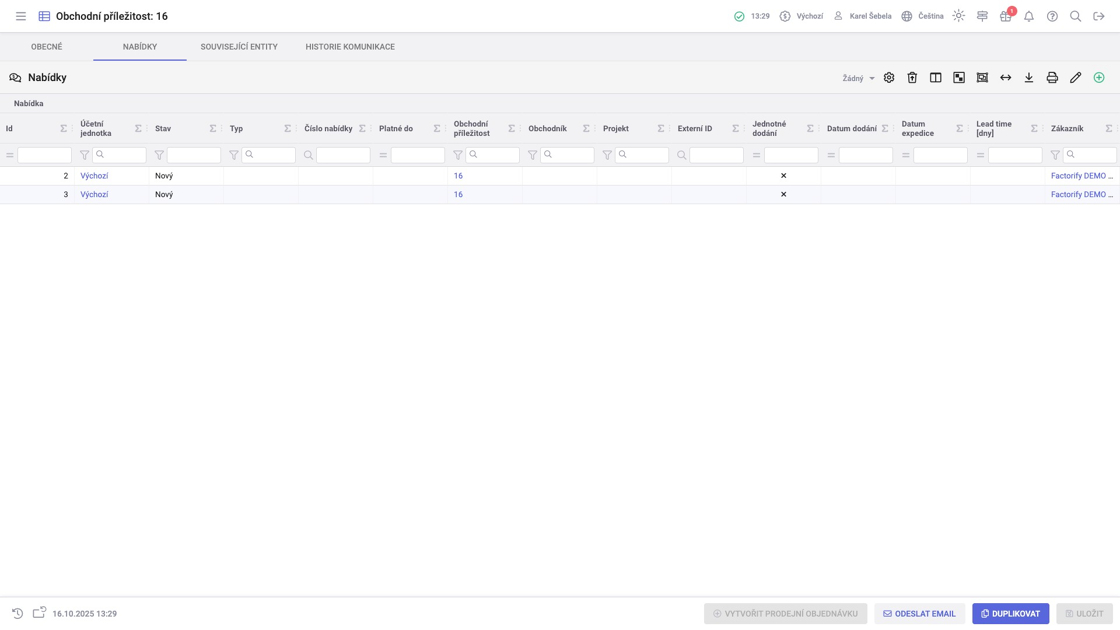This screenshot has height=630, width=1120.
Task: Open the column chooser split icon
Action: [935, 77]
